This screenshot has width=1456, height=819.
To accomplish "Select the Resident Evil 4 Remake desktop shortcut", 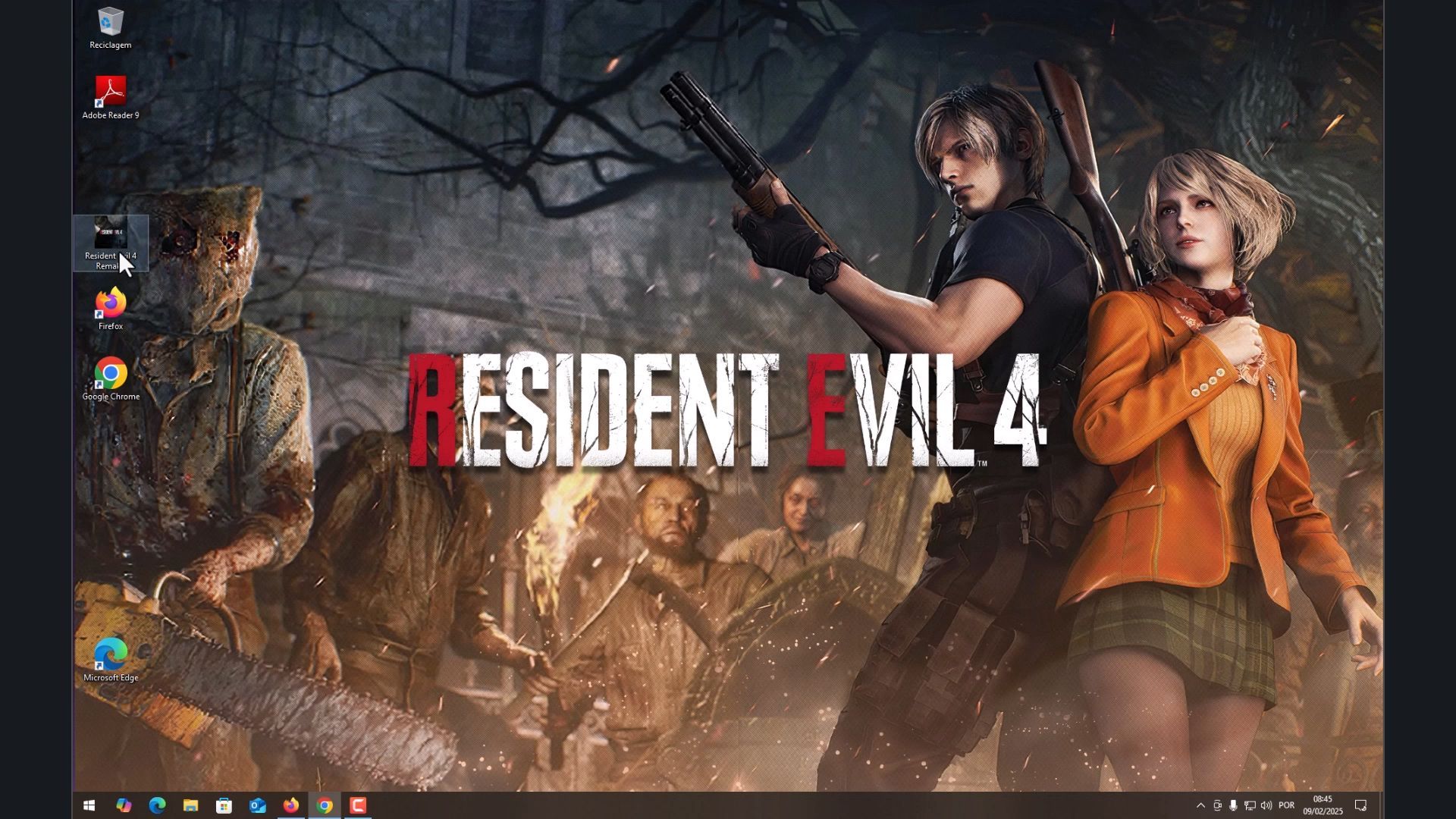I will point(111,243).
